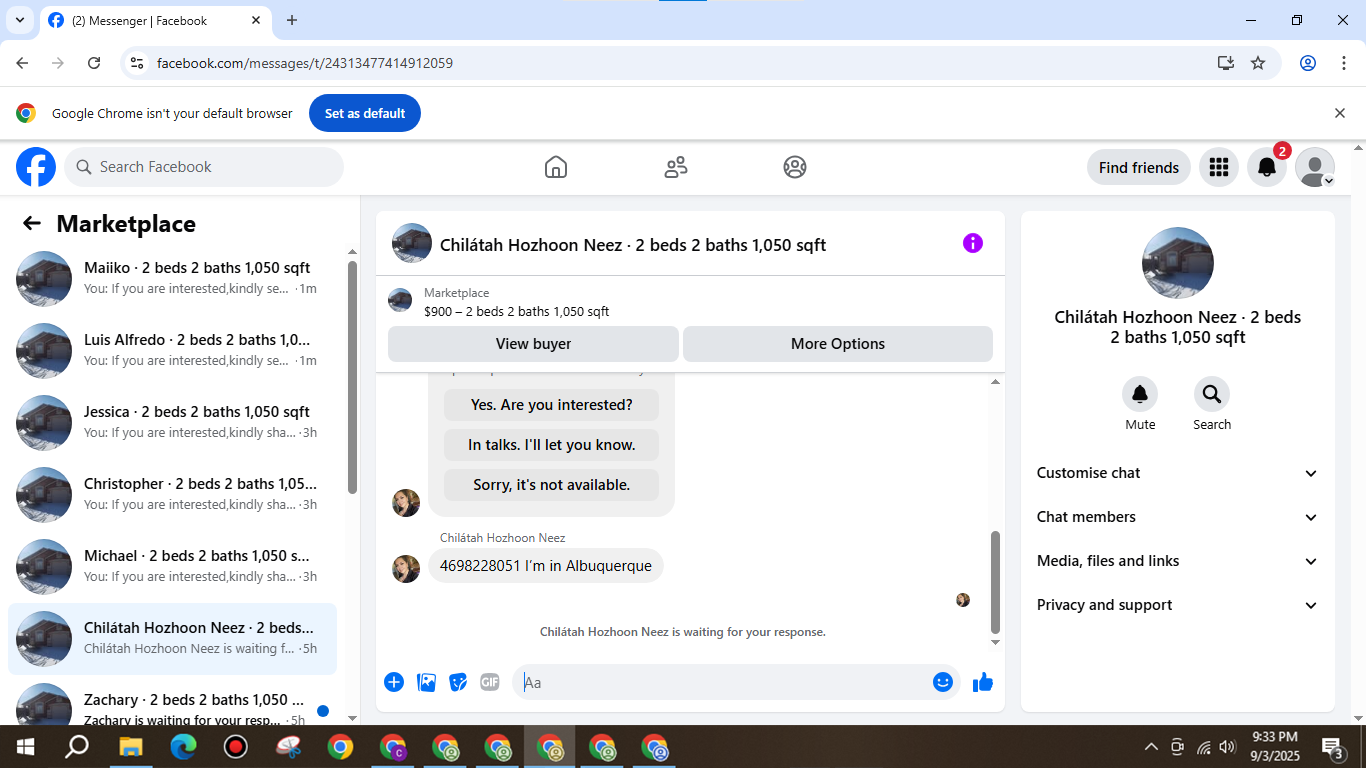Open the Friends icon in top navigation

pos(676,167)
